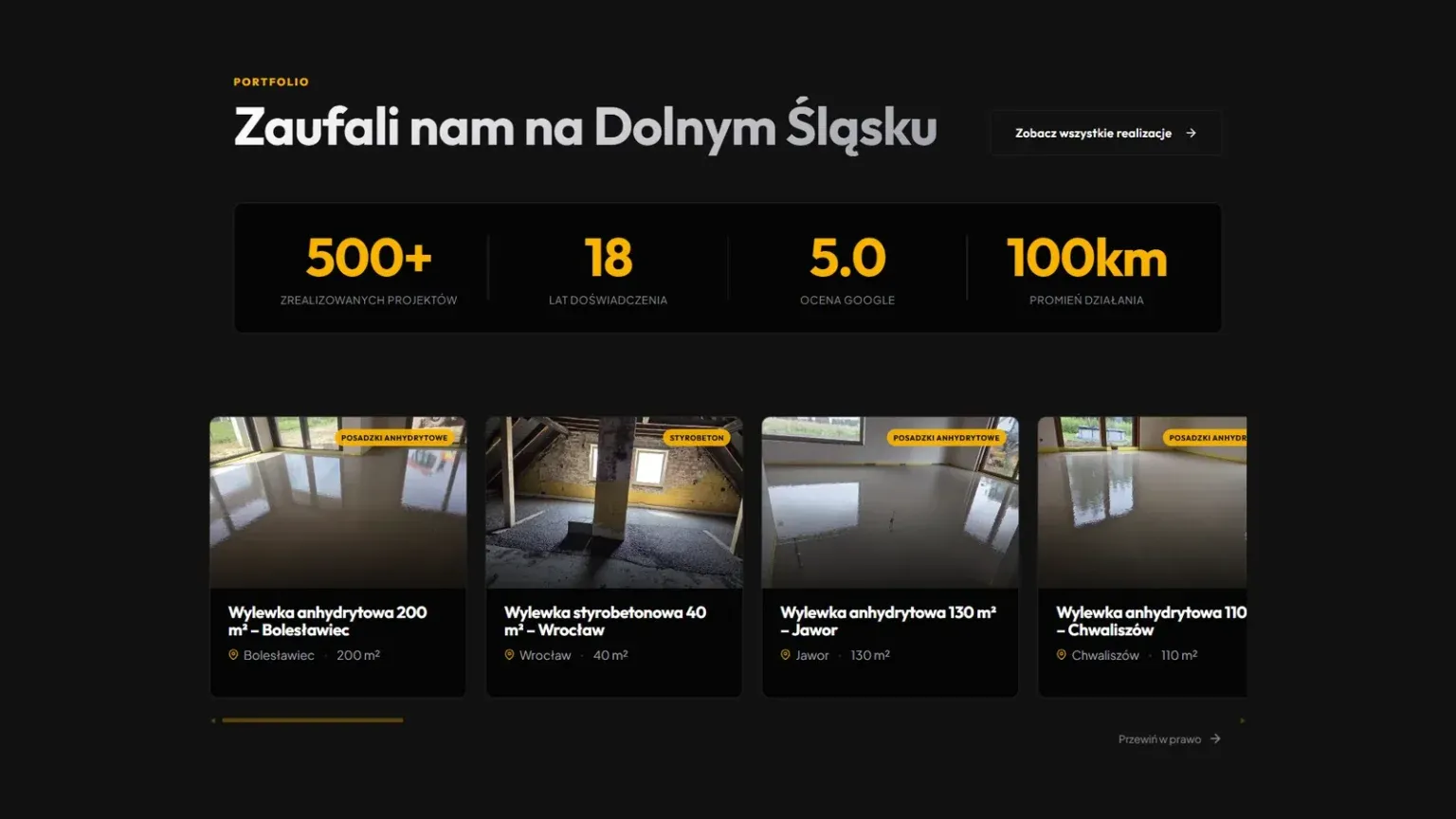
Task: Select the Posadzki anhydrytowe badge on Jawor card
Action: tap(946, 438)
